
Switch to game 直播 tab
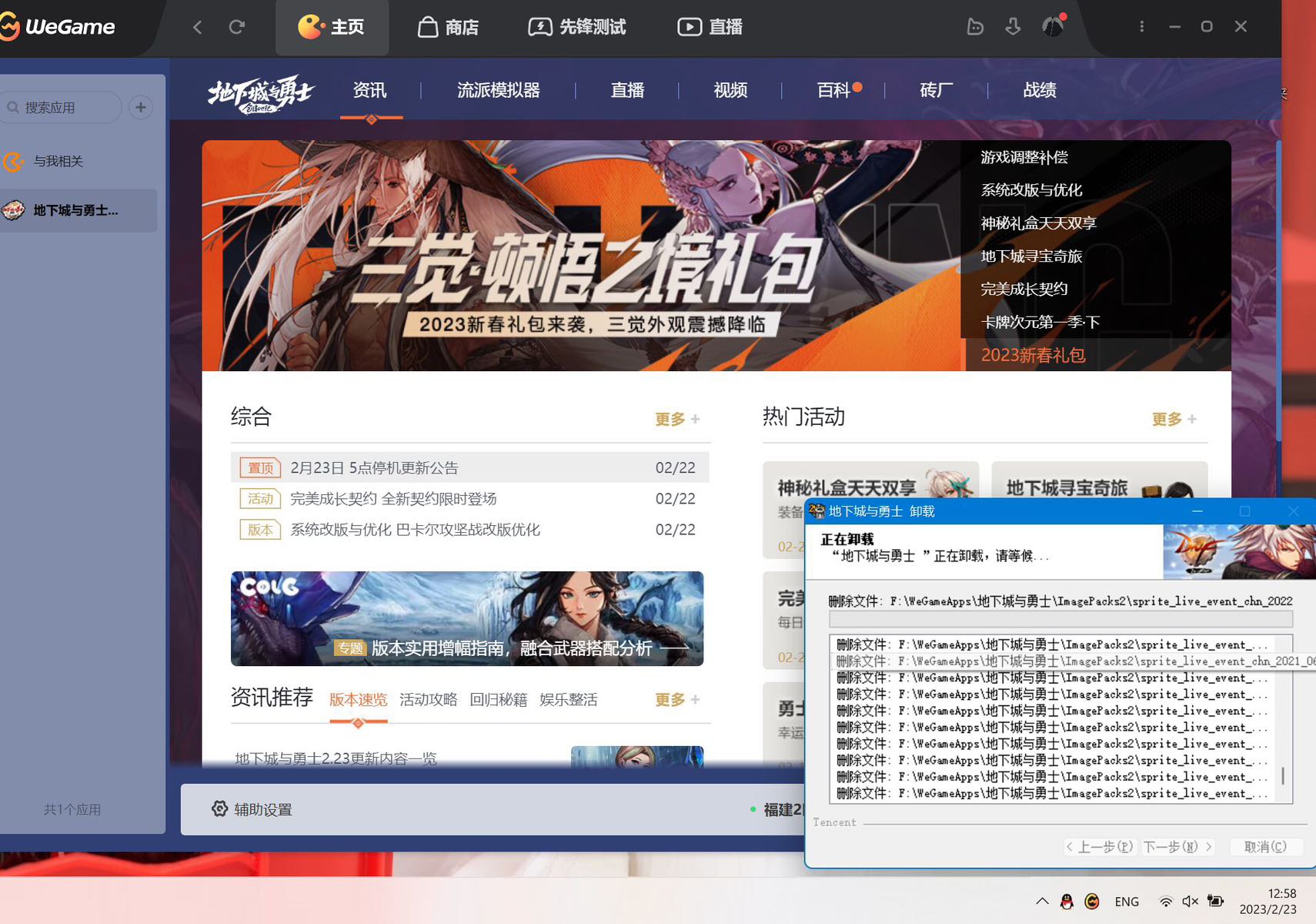coord(627,90)
